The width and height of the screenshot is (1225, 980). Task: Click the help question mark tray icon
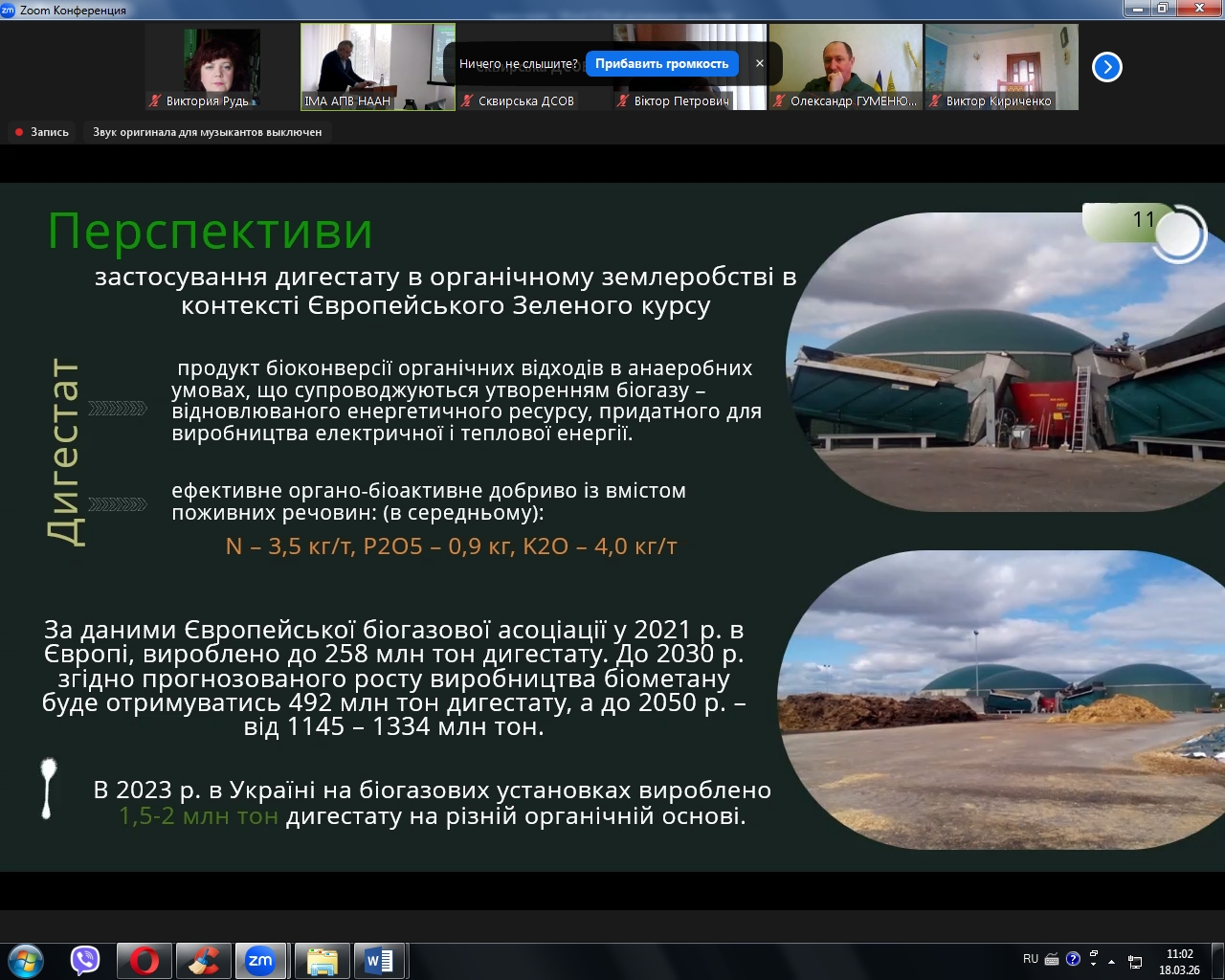pyautogui.click(x=1073, y=959)
